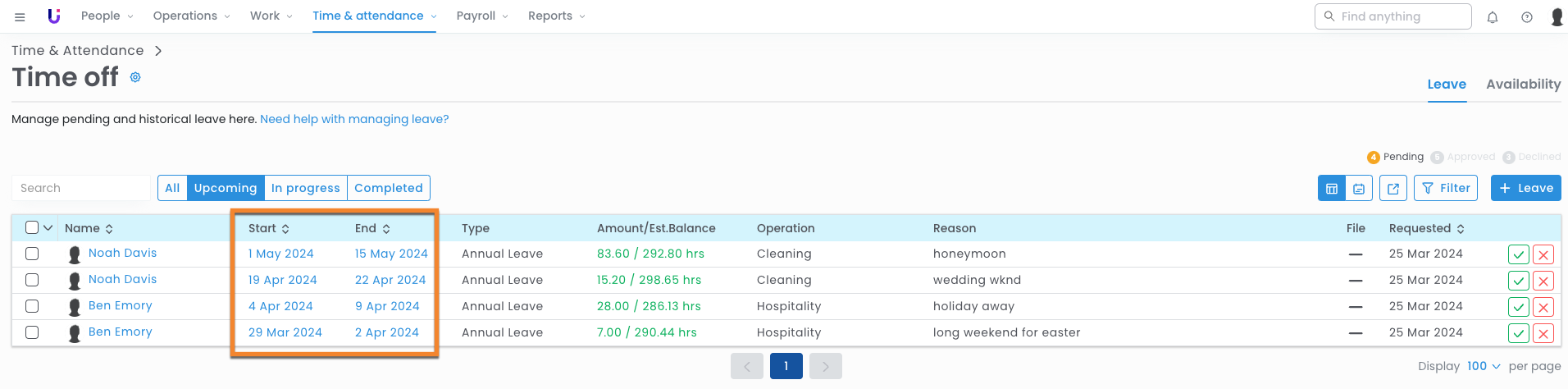Tick the select-all checkbox in table header

pyautogui.click(x=32, y=228)
